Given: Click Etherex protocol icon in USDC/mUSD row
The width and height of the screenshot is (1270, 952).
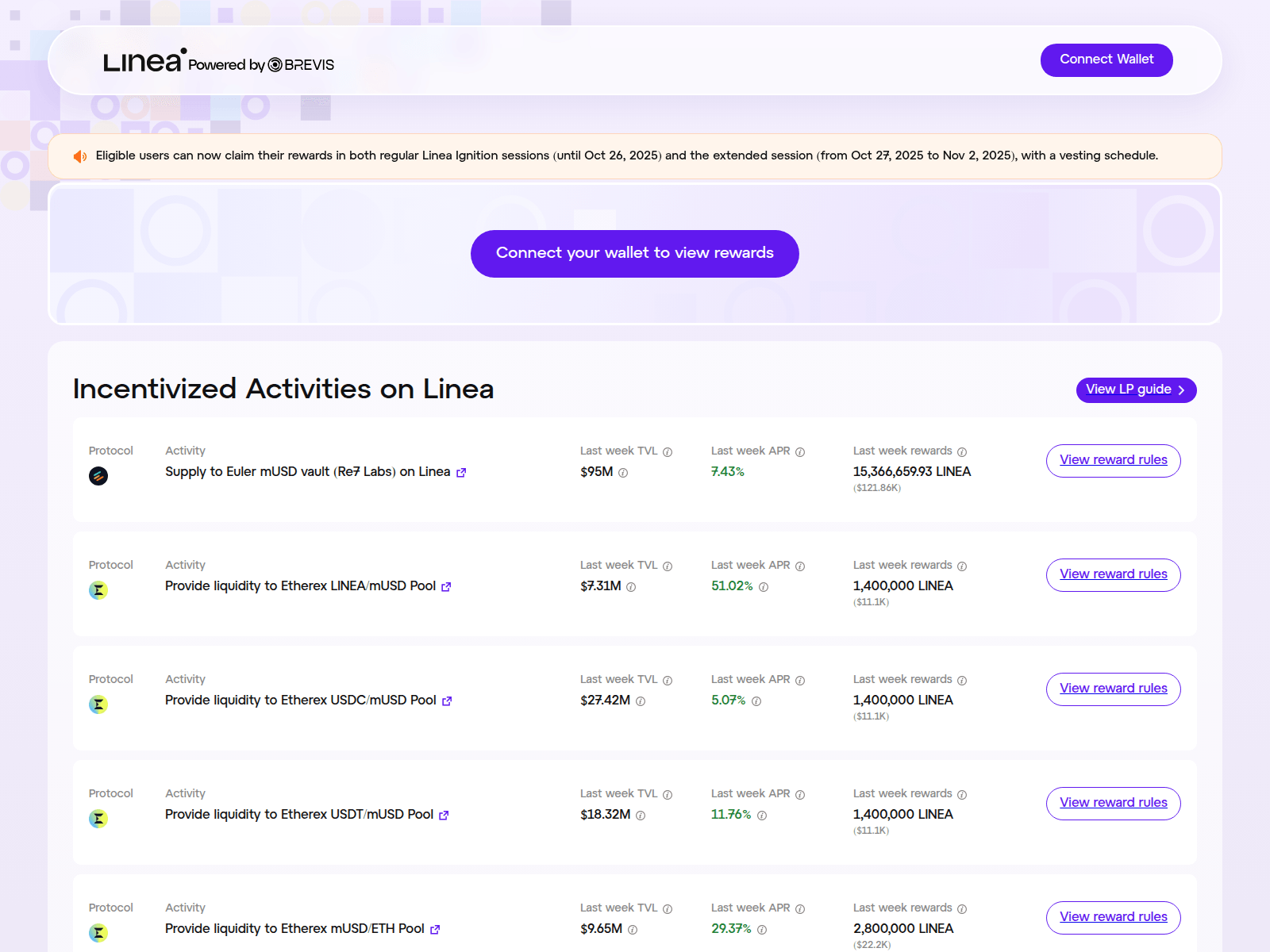Looking at the screenshot, I should [x=98, y=704].
